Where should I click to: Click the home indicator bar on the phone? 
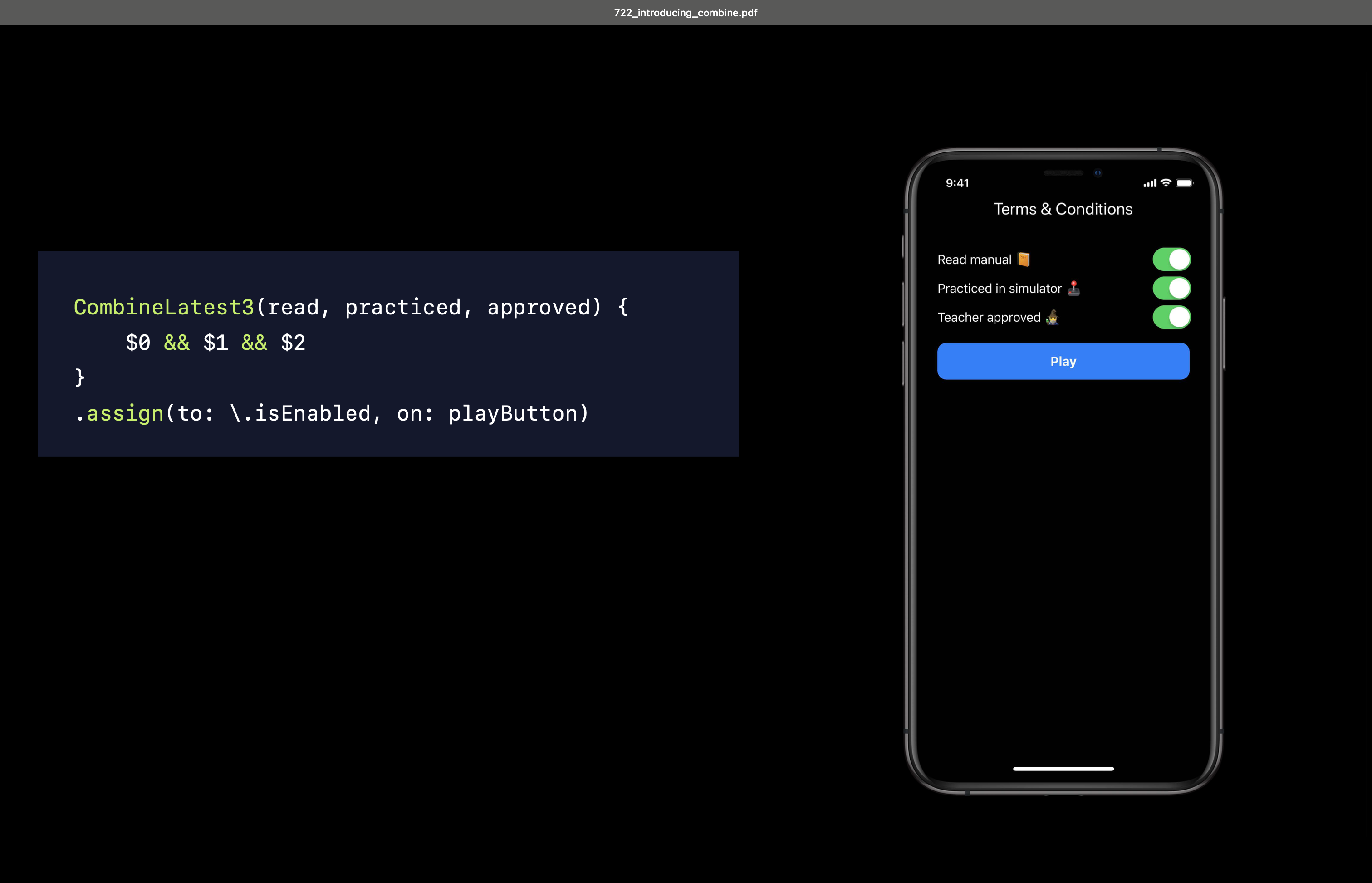coord(1063,768)
